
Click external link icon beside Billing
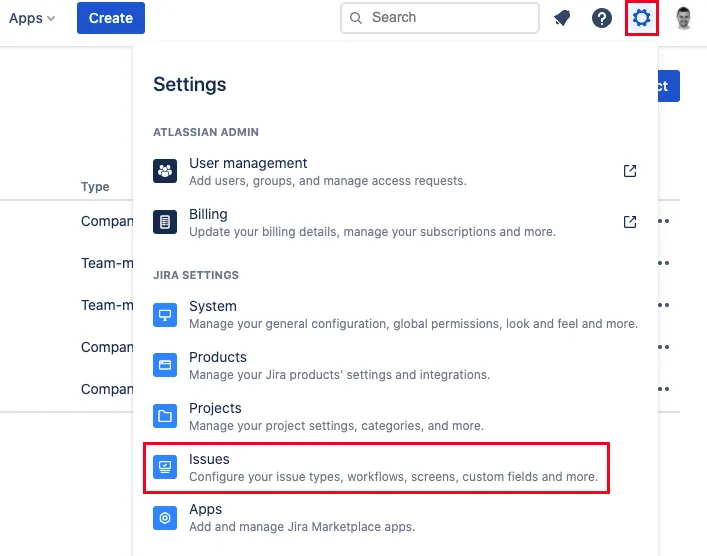[x=629, y=222]
